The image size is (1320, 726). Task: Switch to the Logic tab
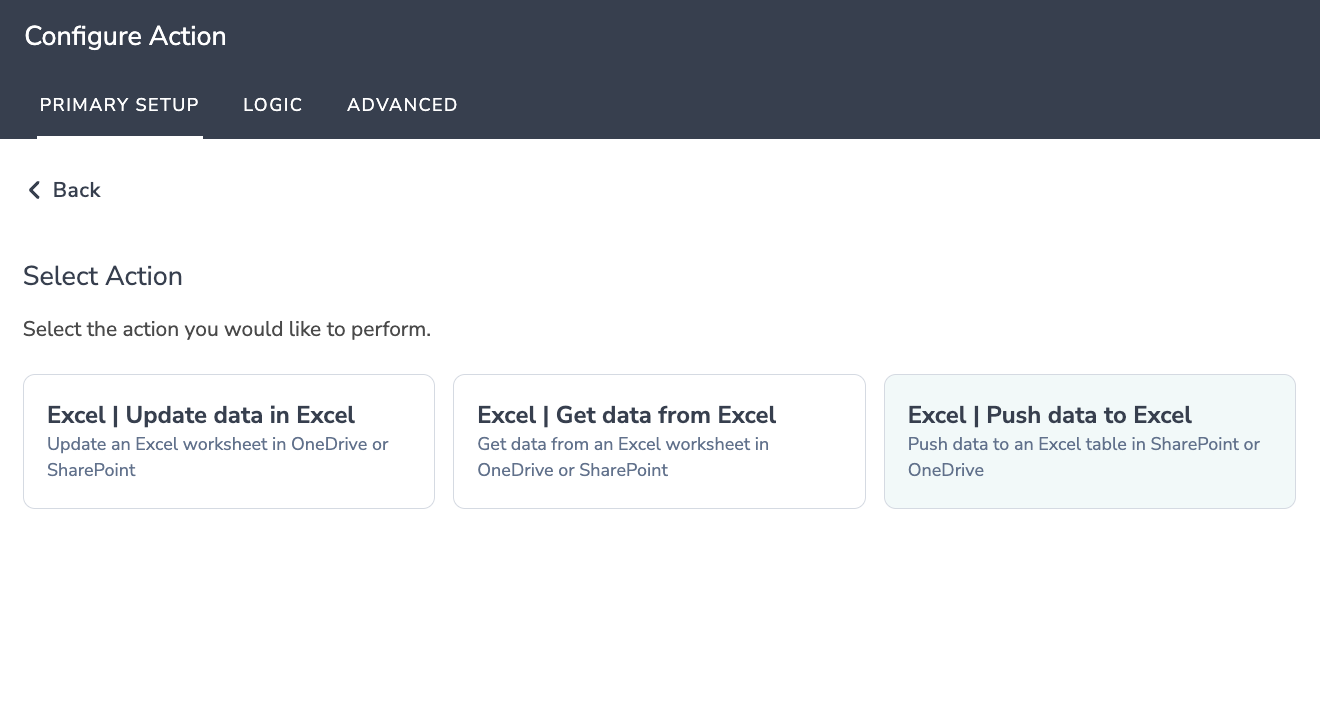tap(272, 105)
